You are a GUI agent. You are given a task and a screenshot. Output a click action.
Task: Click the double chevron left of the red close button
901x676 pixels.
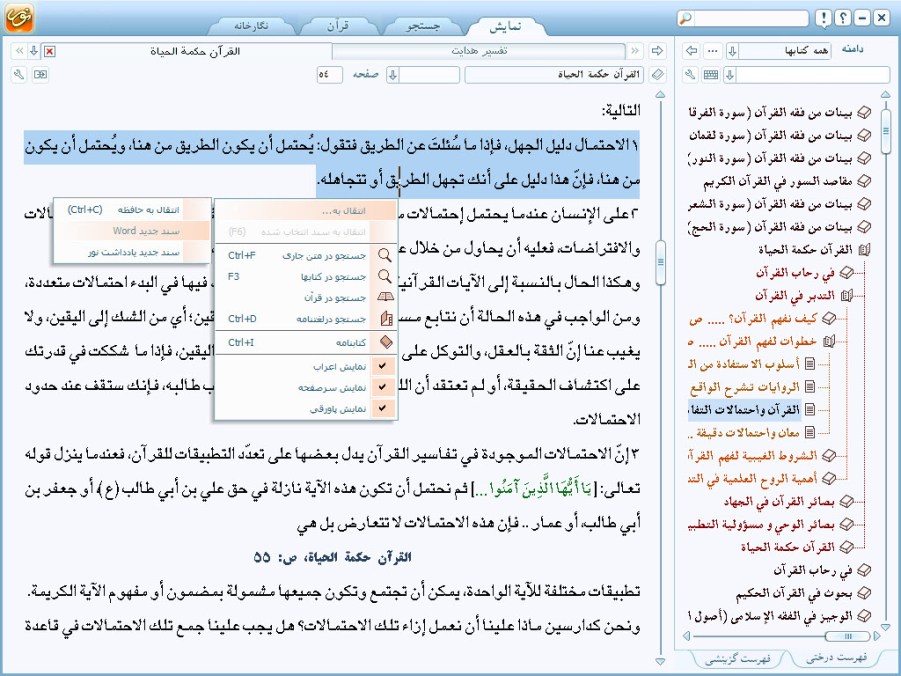(x=20, y=51)
